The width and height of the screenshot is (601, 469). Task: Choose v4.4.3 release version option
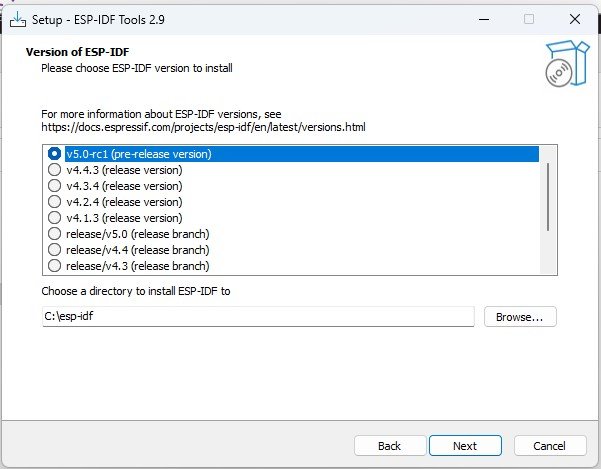click(54, 170)
